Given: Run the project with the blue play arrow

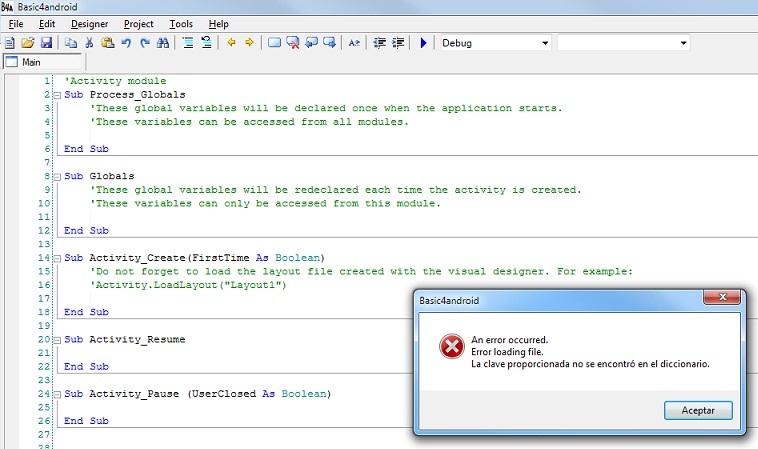Looking at the screenshot, I should 423,43.
